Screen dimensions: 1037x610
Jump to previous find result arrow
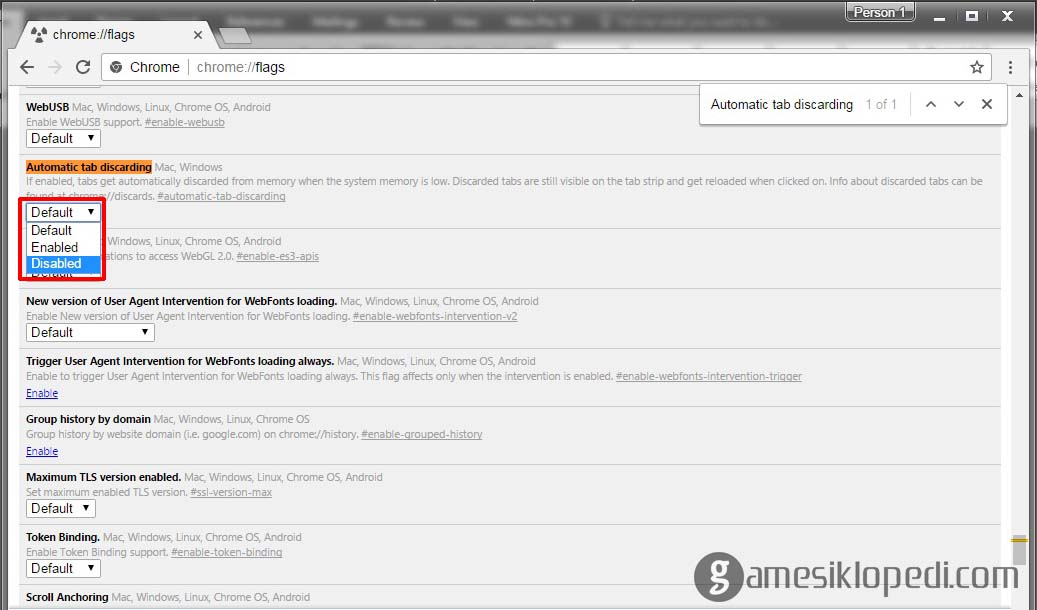click(x=931, y=104)
